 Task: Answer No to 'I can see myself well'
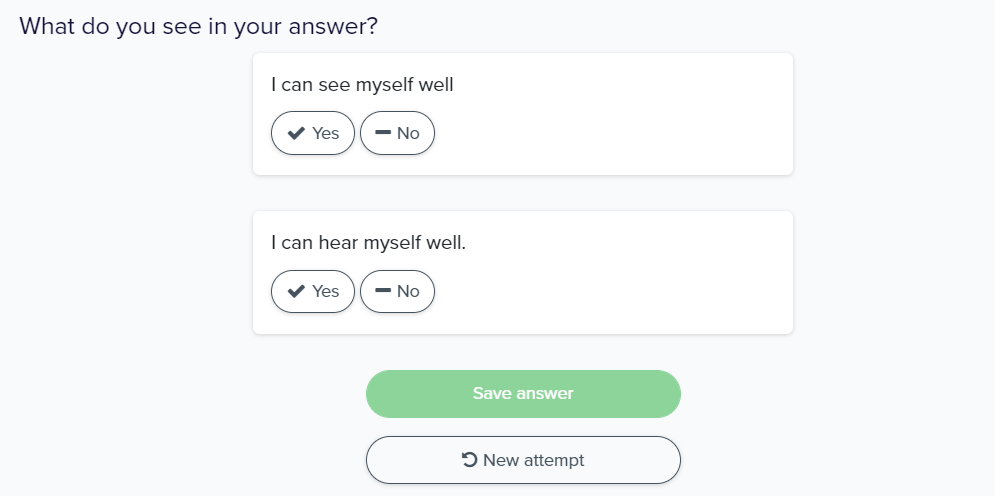tap(397, 133)
